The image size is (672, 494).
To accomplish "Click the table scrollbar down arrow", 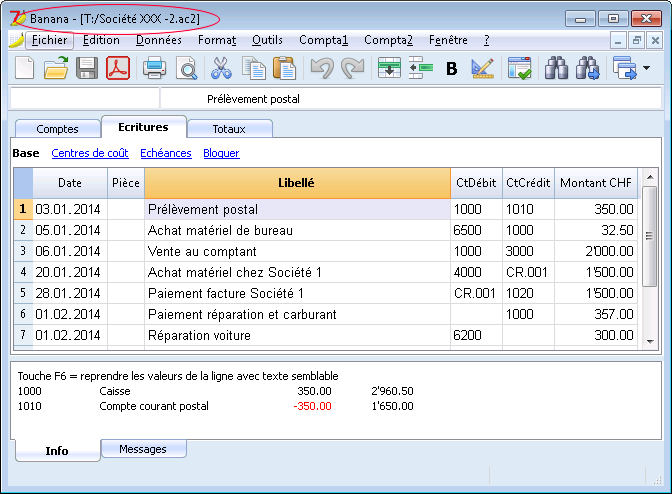I will 650,341.
